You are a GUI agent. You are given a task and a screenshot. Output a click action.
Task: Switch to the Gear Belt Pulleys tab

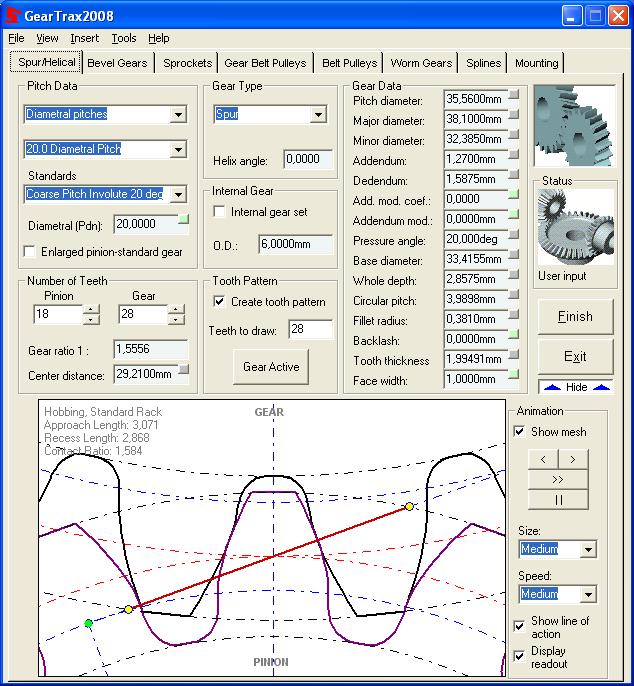(265, 63)
